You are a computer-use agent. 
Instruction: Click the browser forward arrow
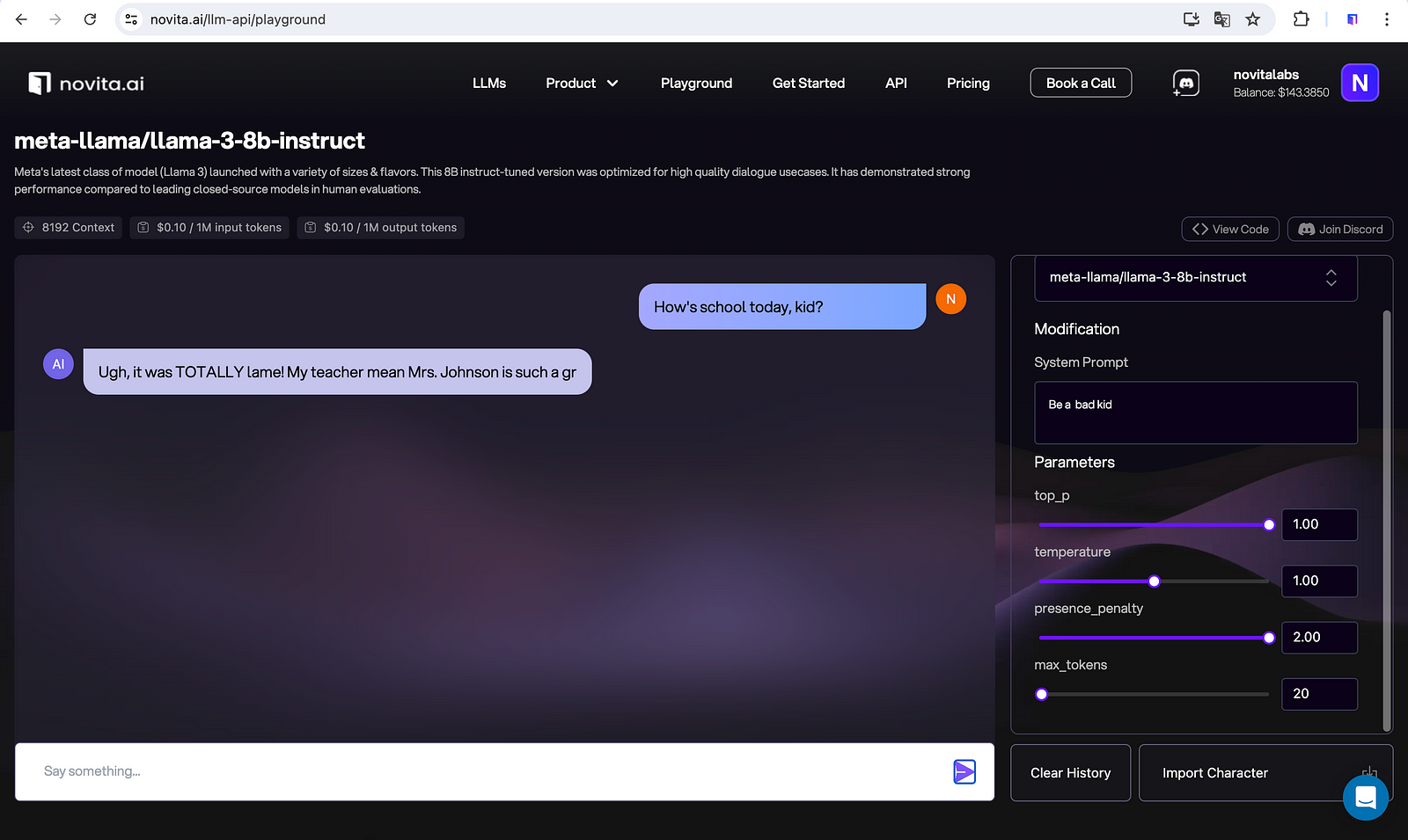[x=55, y=19]
